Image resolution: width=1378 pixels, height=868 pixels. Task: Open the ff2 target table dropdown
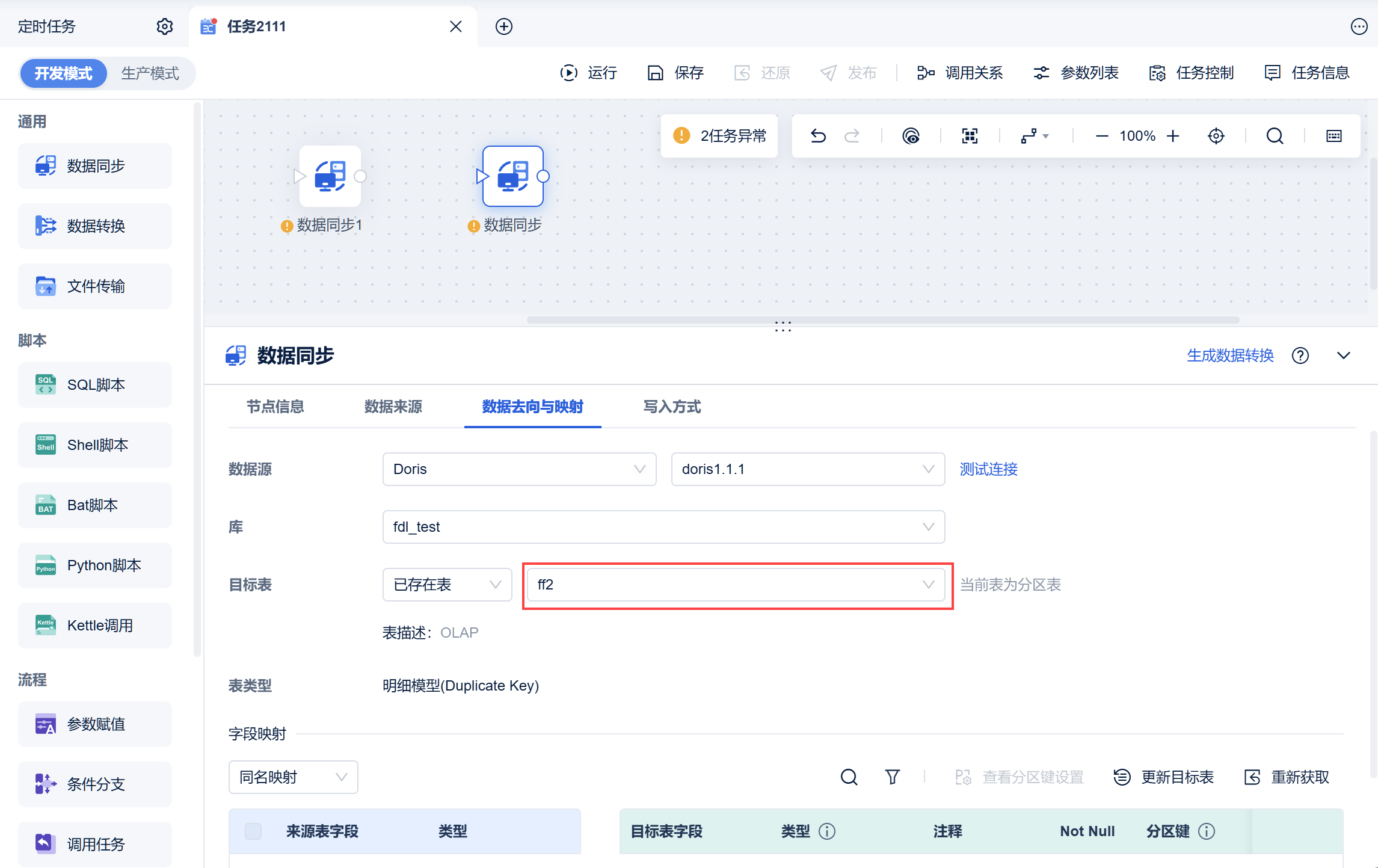click(x=735, y=585)
